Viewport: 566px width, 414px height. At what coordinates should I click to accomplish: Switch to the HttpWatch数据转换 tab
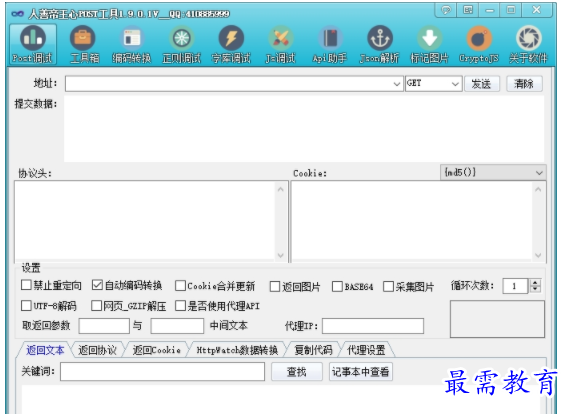tap(237, 350)
